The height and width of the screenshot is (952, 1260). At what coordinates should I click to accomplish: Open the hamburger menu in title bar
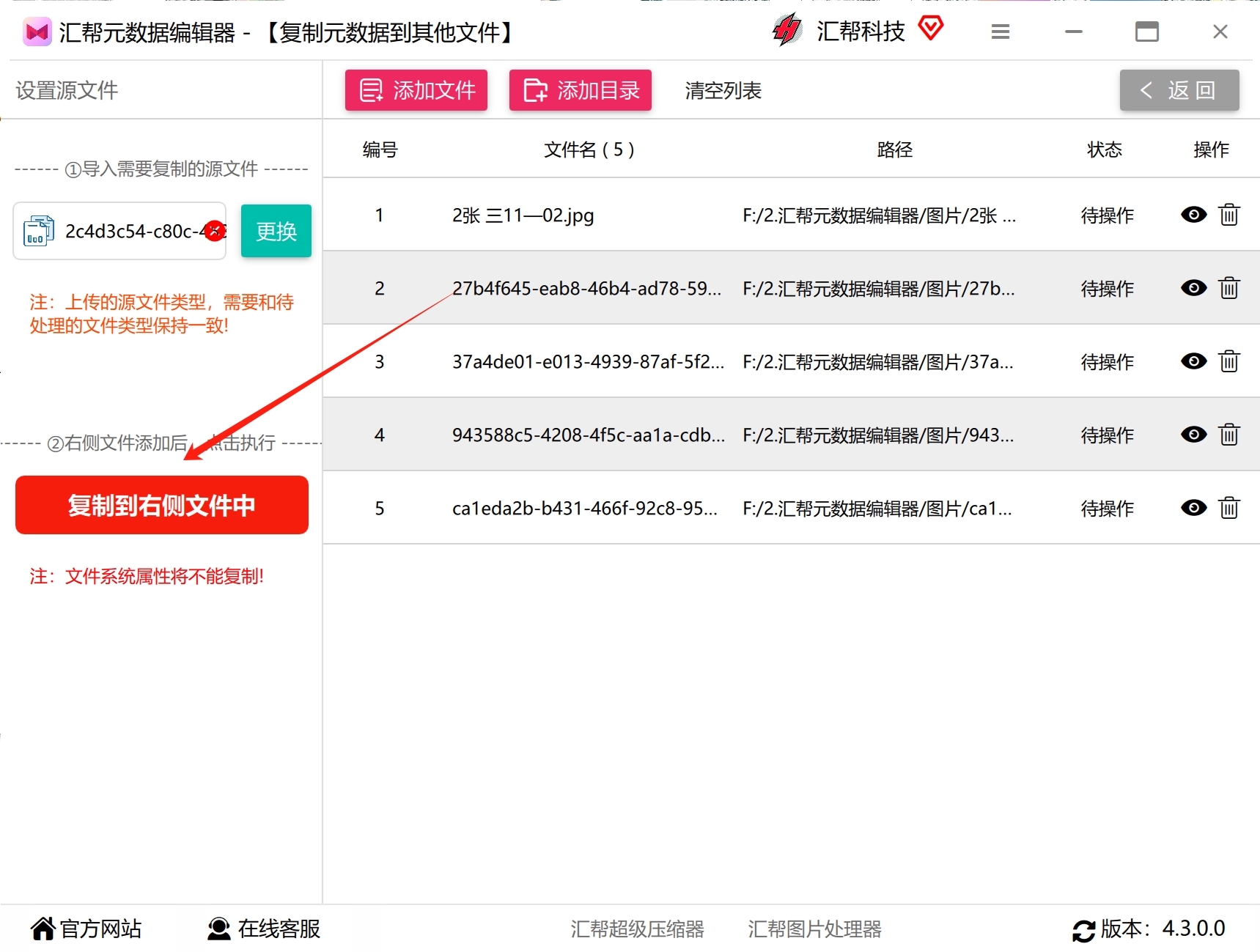point(1001,32)
